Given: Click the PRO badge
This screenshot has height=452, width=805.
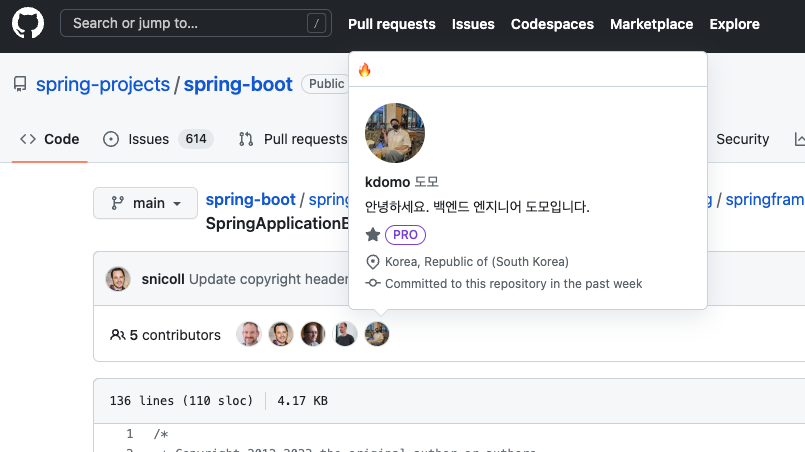Looking at the screenshot, I should point(405,235).
